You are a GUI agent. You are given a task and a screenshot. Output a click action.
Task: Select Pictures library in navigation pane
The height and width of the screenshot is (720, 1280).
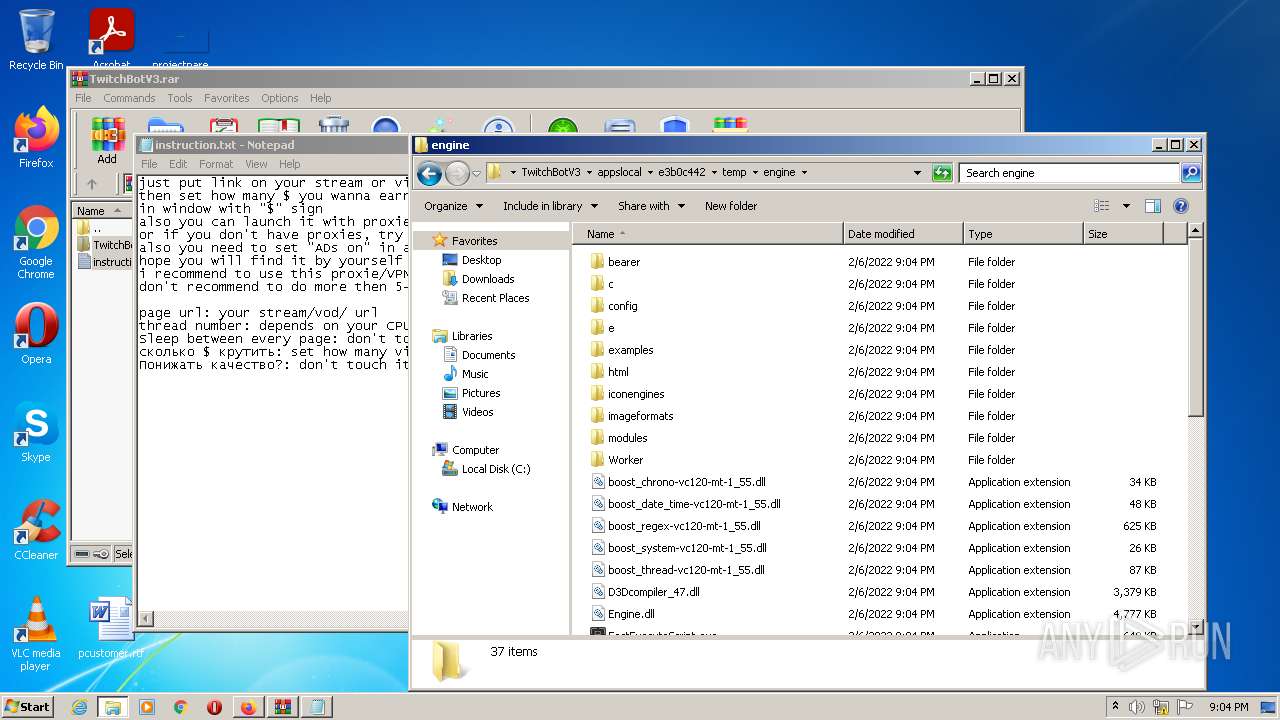(481, 393)
